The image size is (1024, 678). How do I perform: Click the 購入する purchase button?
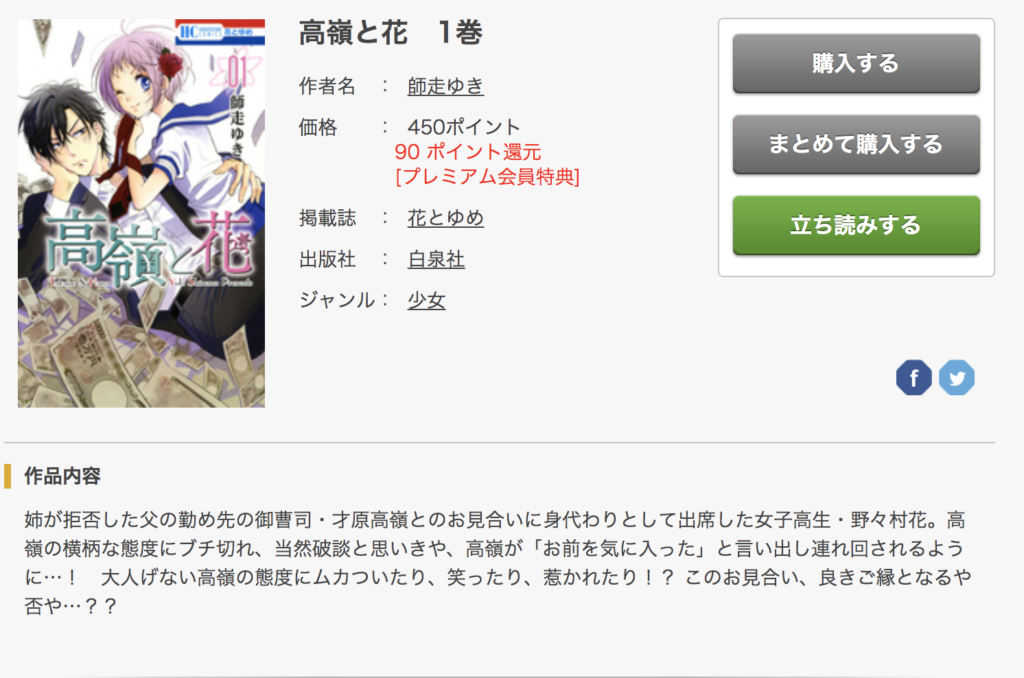[856, 63]
